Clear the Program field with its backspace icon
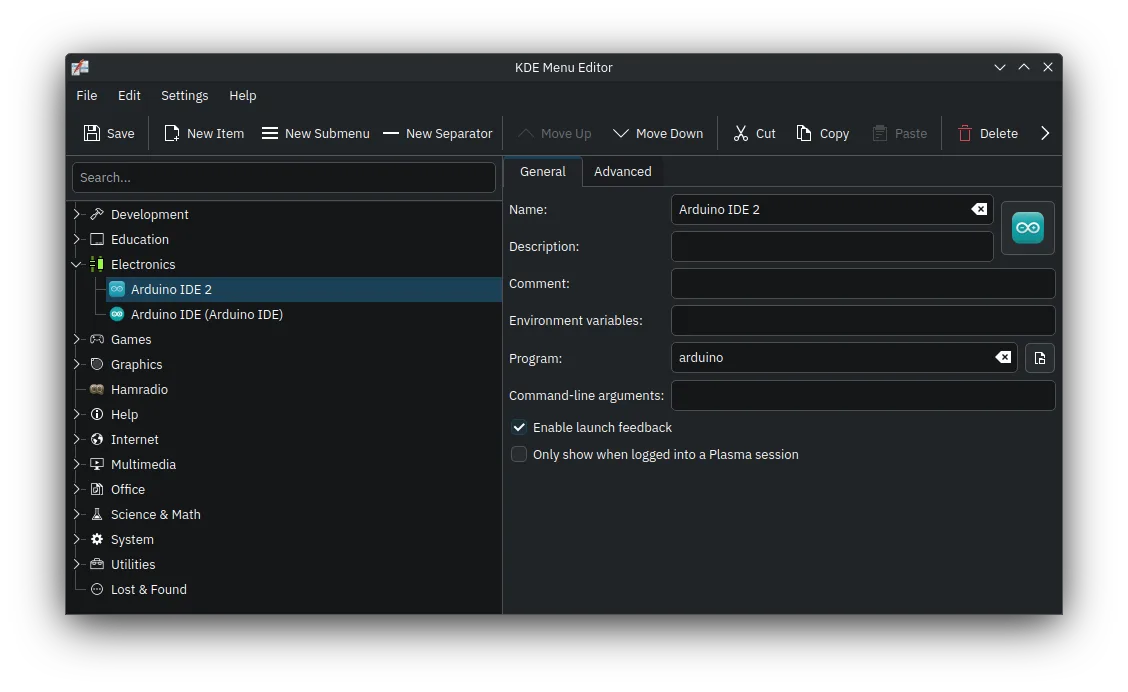Viewport: 1128px width, 692px height. [1003, 358]
